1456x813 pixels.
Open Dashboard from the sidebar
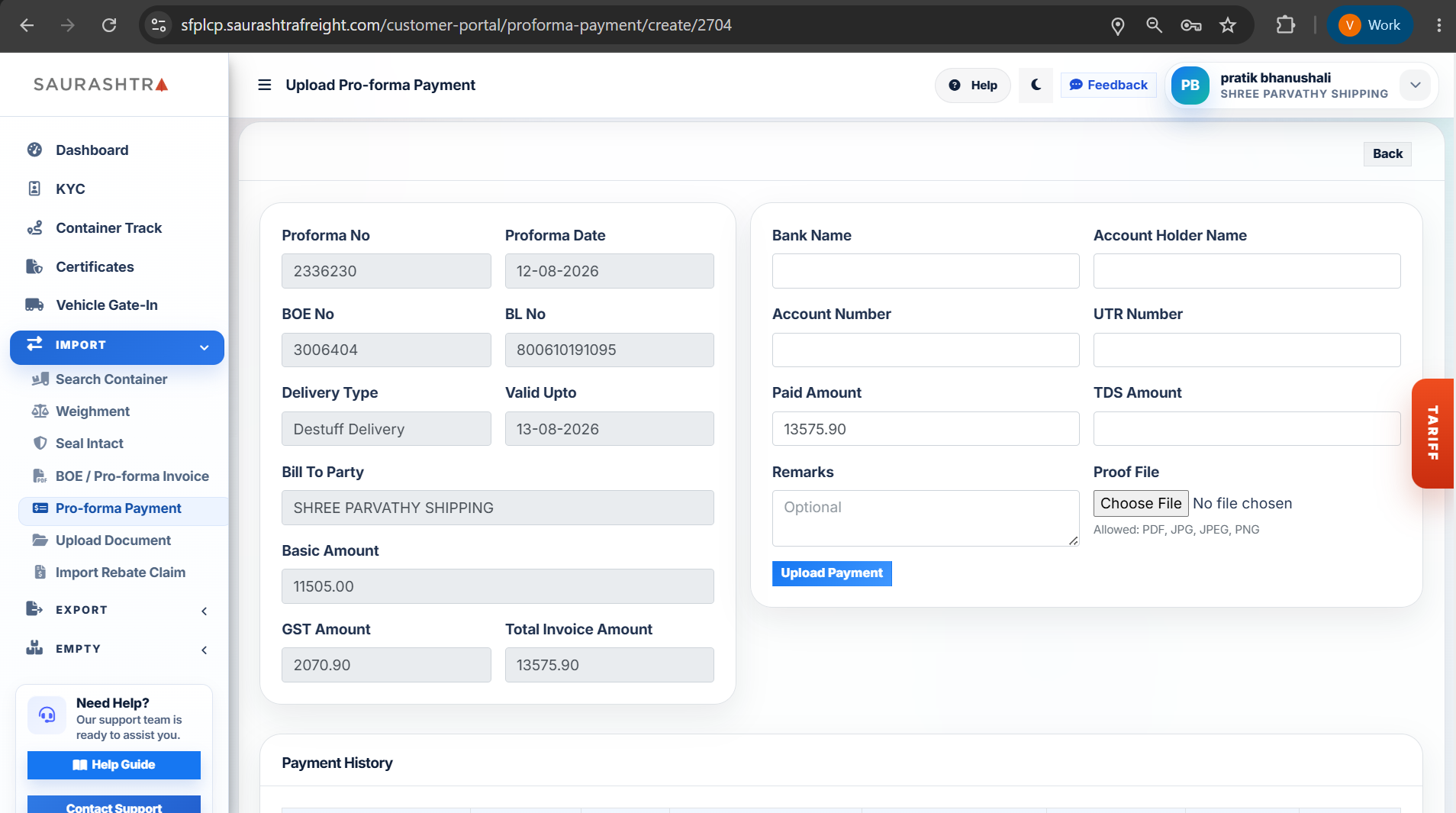tap(92, 150)
